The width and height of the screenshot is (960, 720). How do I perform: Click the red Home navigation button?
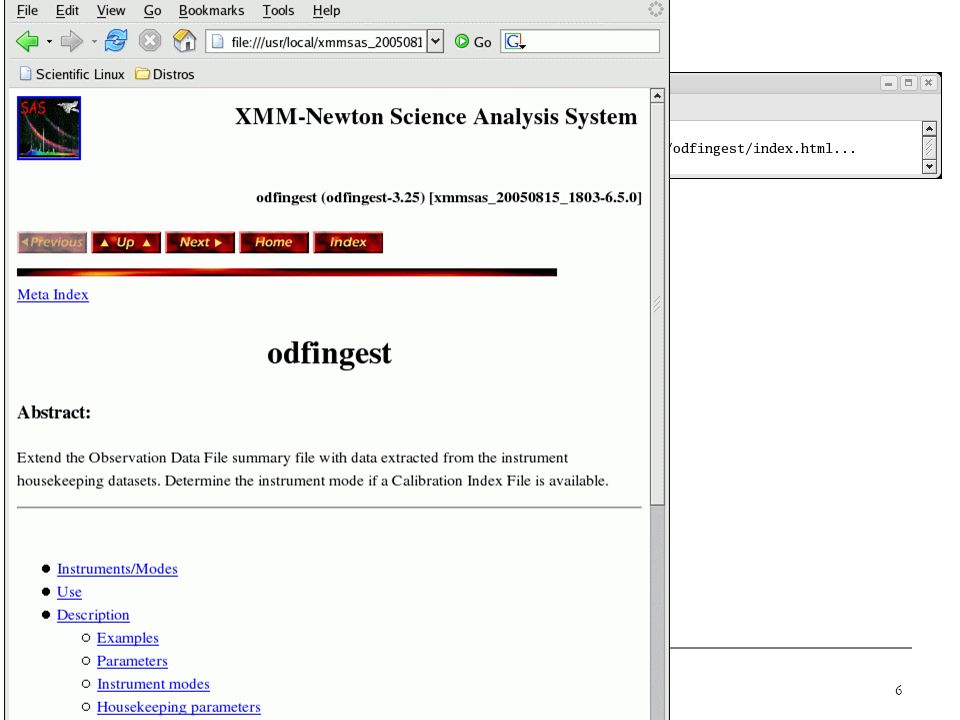(274, 242)
